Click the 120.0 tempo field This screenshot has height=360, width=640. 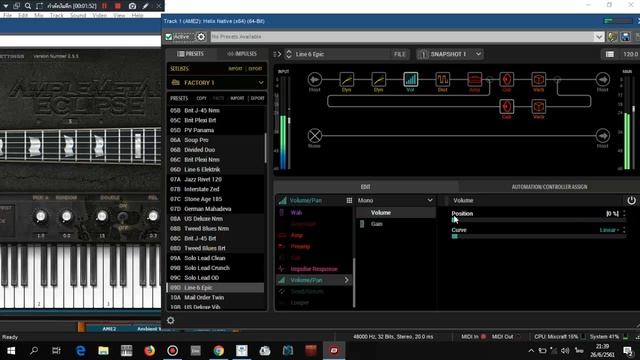tap(630, 54)
